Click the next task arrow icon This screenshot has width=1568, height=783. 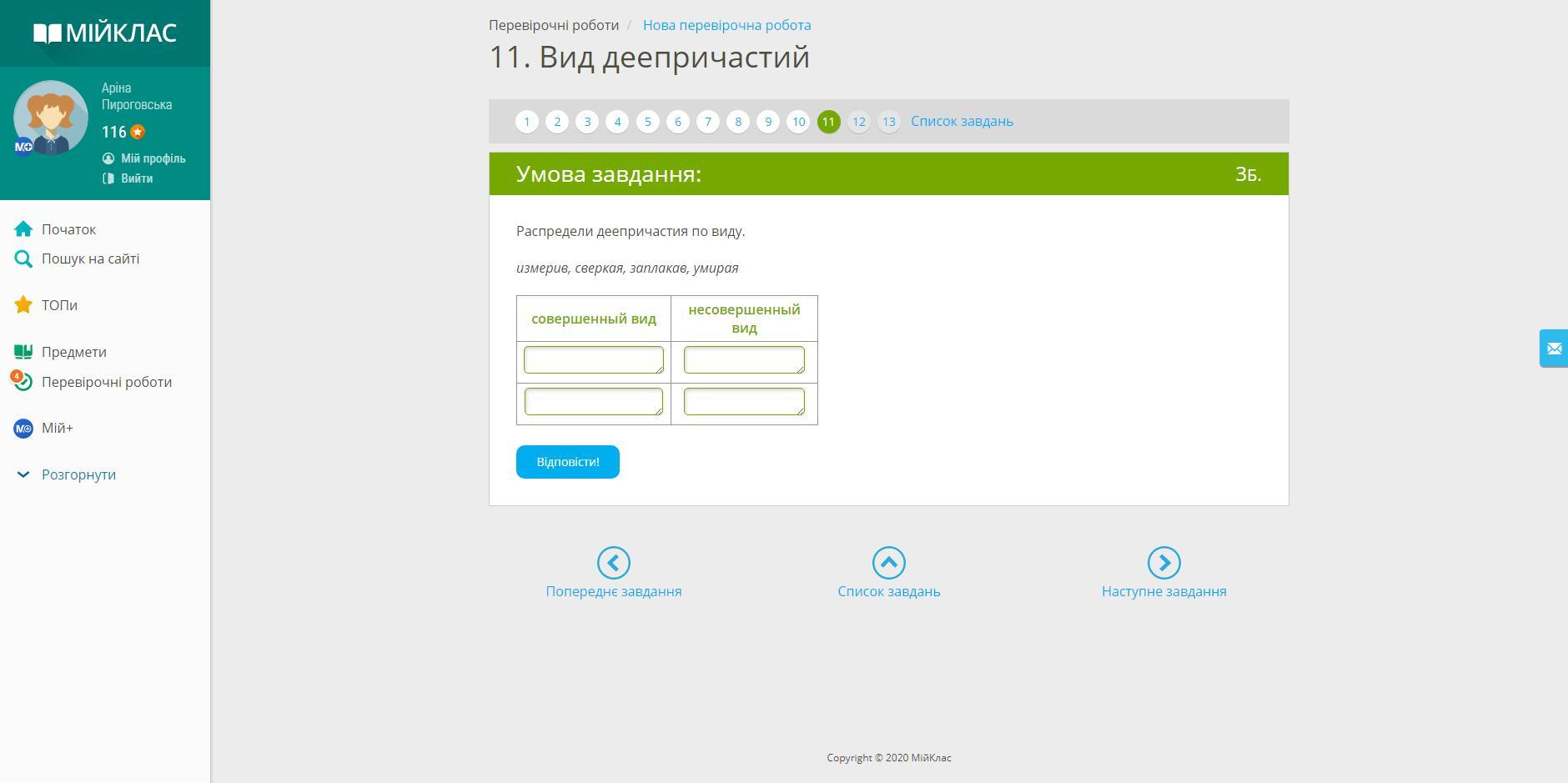pos(1164,563)
